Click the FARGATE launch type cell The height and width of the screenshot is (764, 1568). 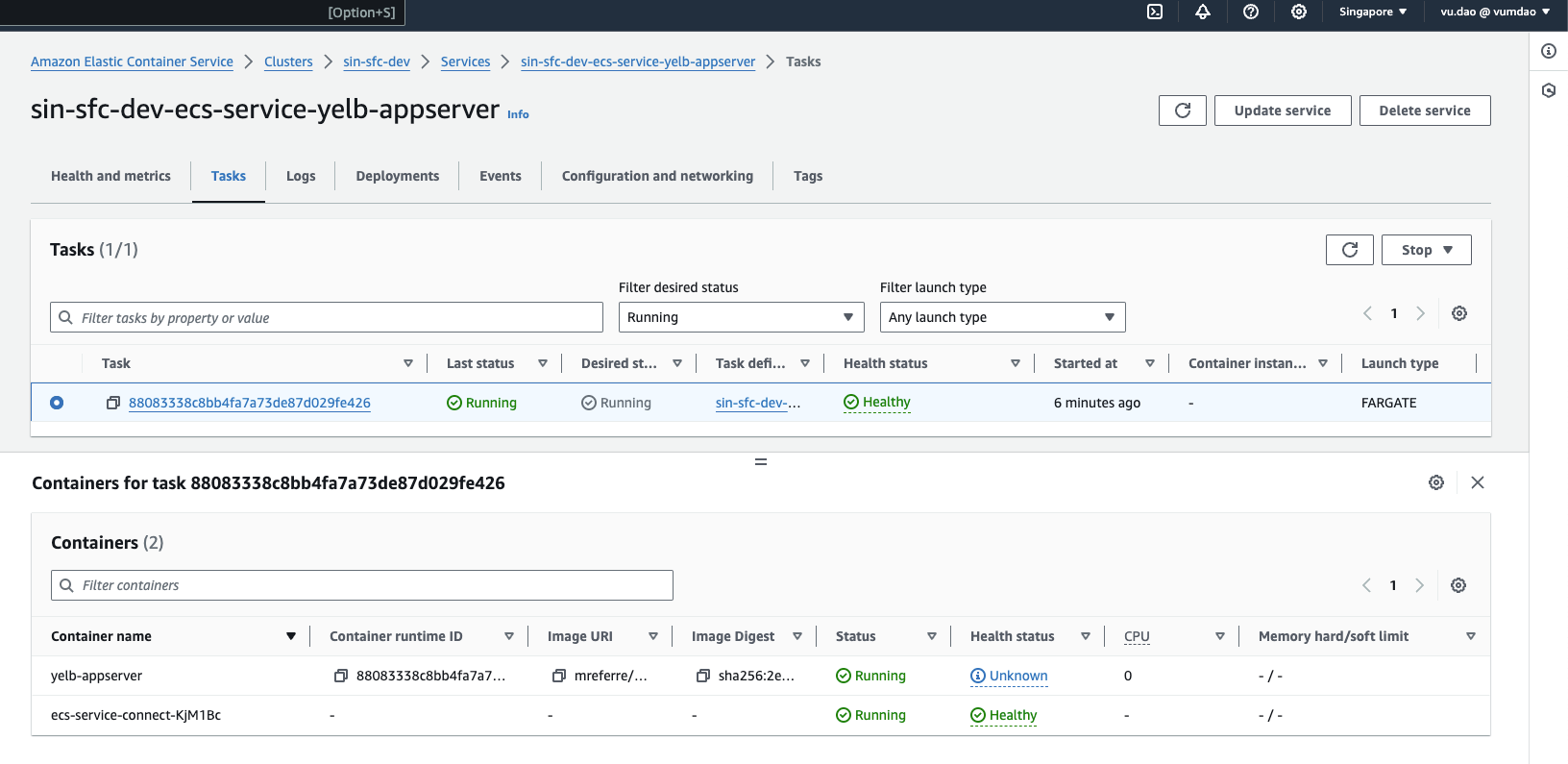point(1388,403)
